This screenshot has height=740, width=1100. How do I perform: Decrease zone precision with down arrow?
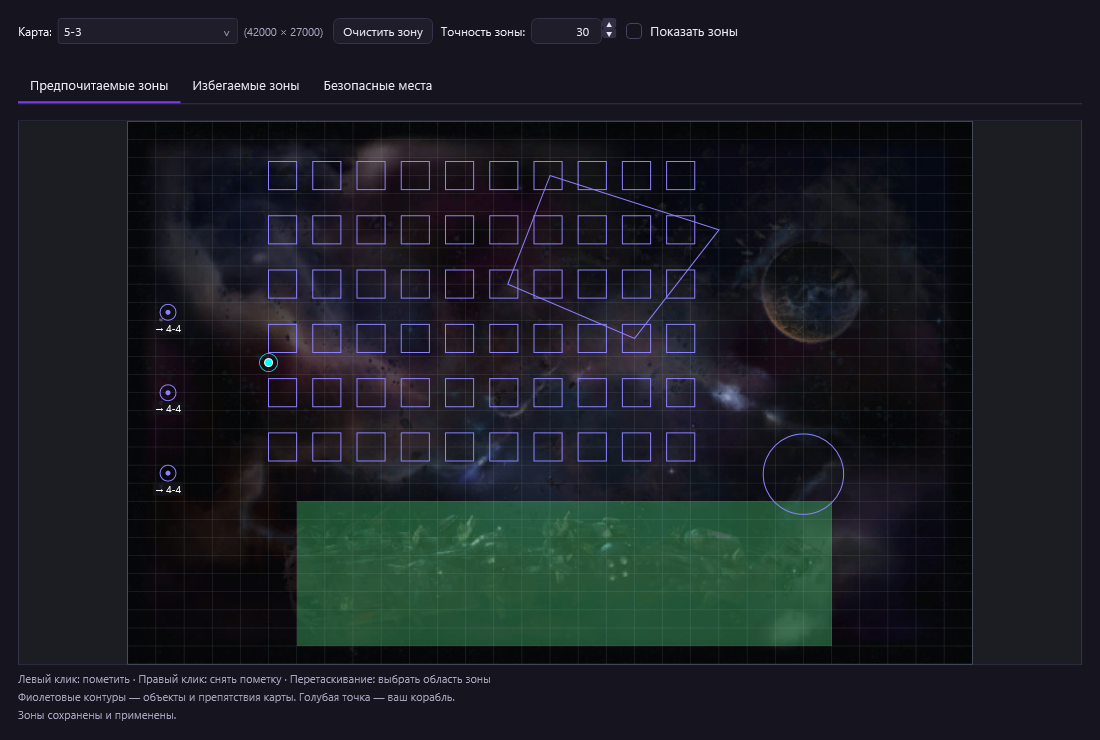pyautogui.click(x=609, y=35)
